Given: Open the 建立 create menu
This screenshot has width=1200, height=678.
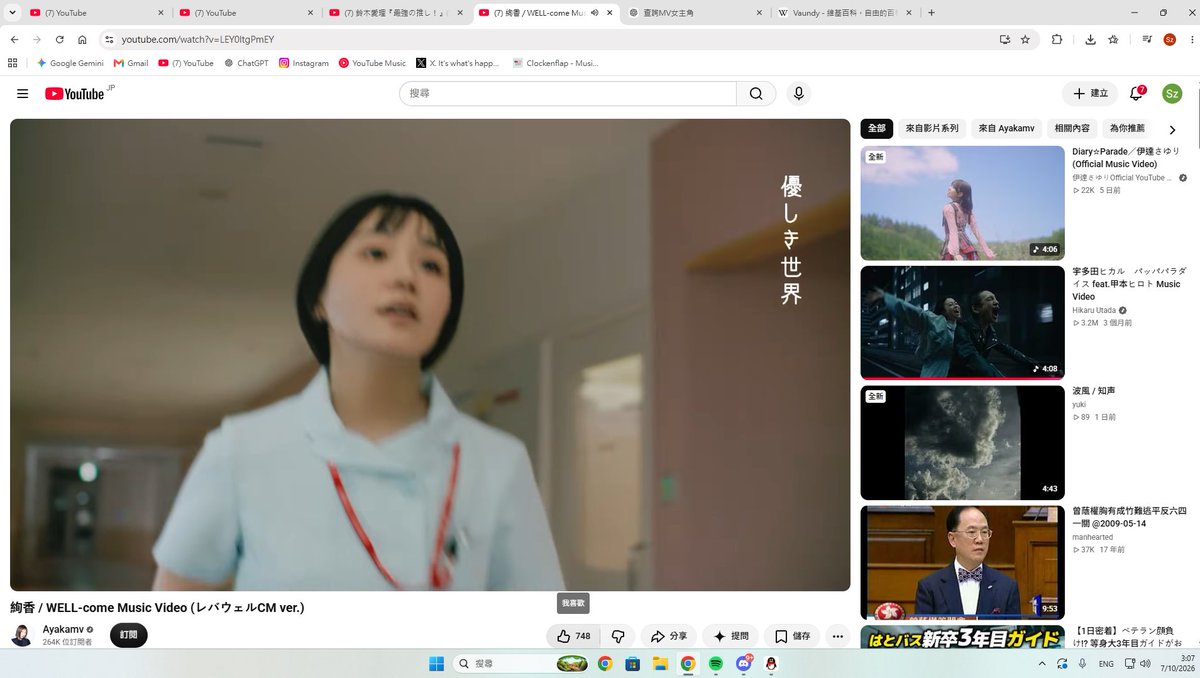Looking at the screenshot, I should click(x=1090, y=93).
